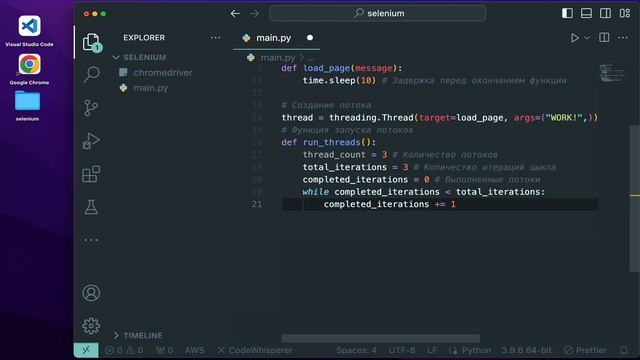
Task: Open run options dropdown arrow
Action: (x=587, y=38)
